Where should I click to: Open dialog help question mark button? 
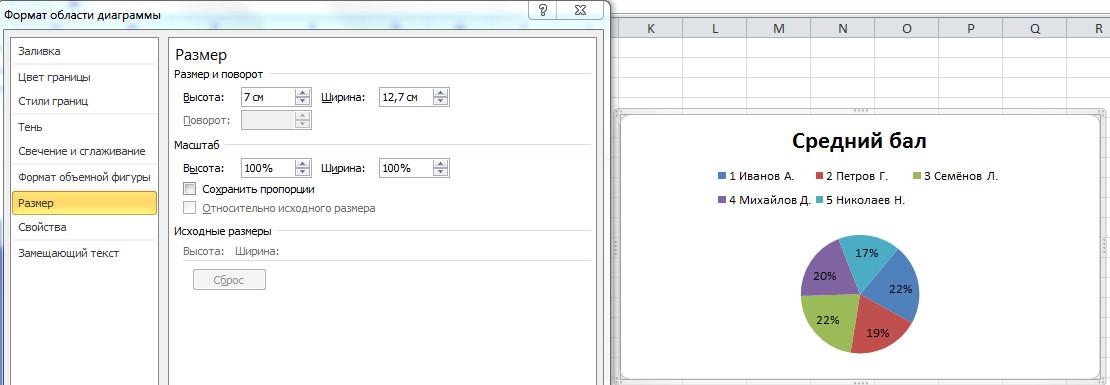[x=543, y=10]
